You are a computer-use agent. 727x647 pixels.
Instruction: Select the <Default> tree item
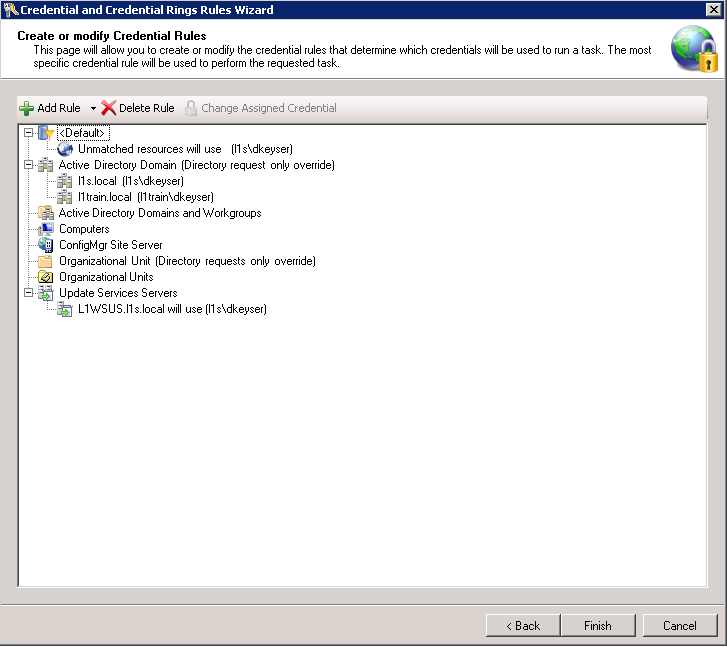[x=83, y=133]
